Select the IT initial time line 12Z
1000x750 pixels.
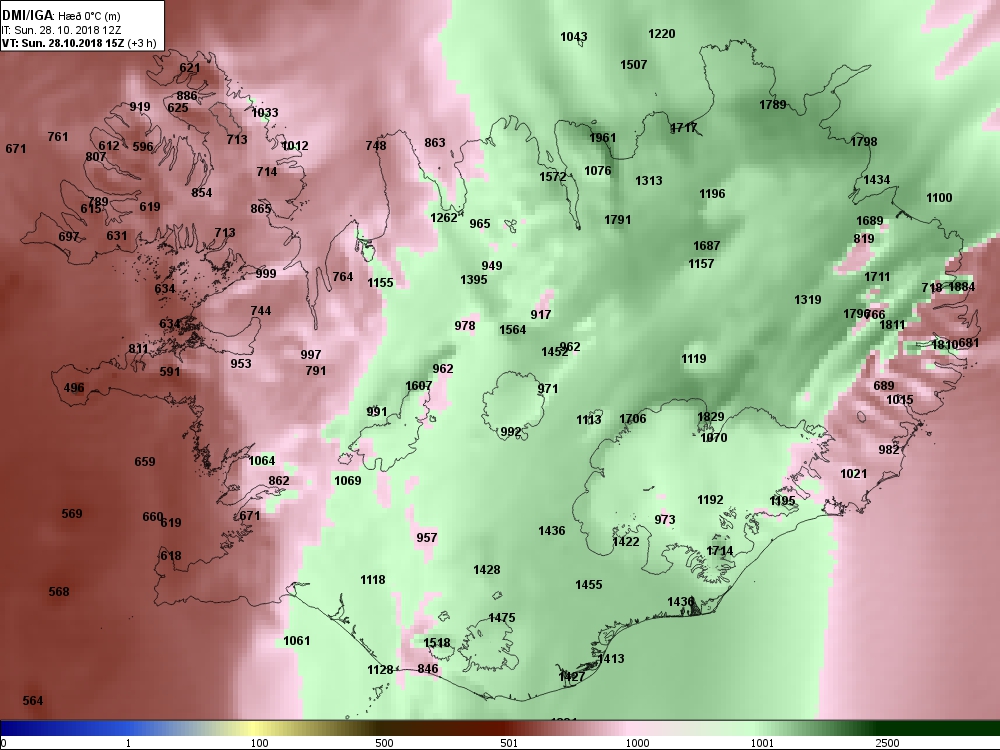click(61, 29)
